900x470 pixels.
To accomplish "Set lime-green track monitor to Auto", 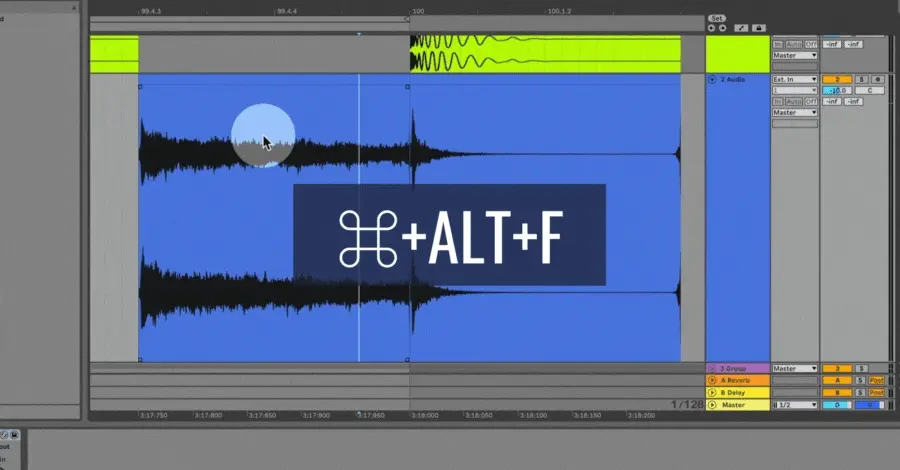I will tap(794, 44).
